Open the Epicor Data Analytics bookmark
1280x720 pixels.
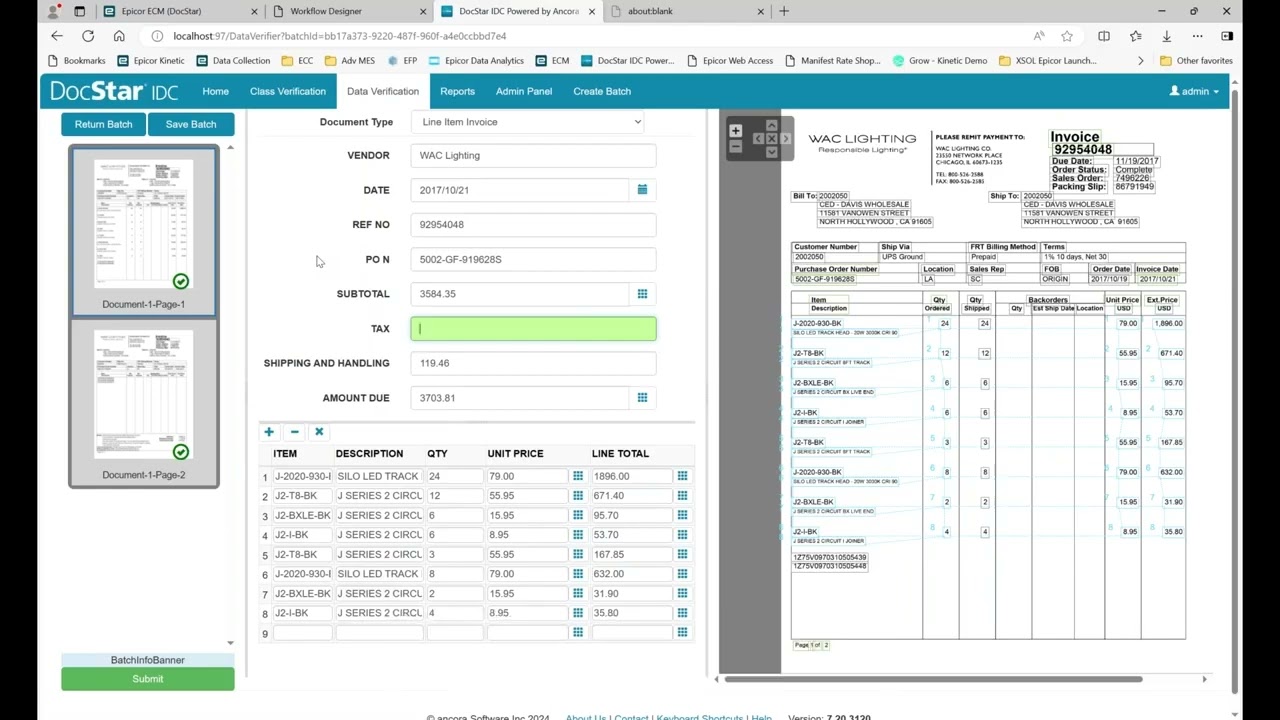point(476,60)
